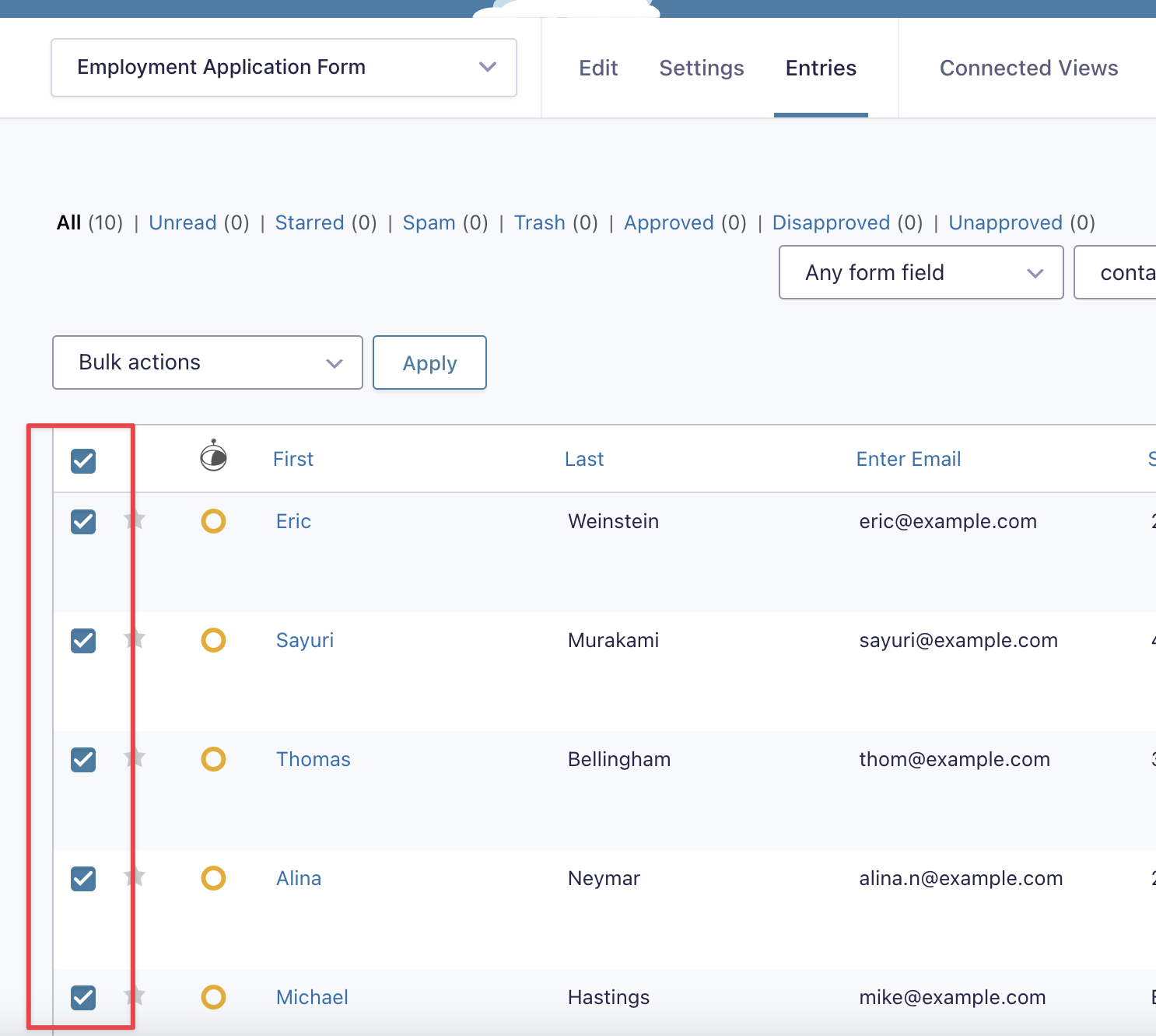Click the email alina.n@example.com
1156x1036 pixels.
point(961,878)
